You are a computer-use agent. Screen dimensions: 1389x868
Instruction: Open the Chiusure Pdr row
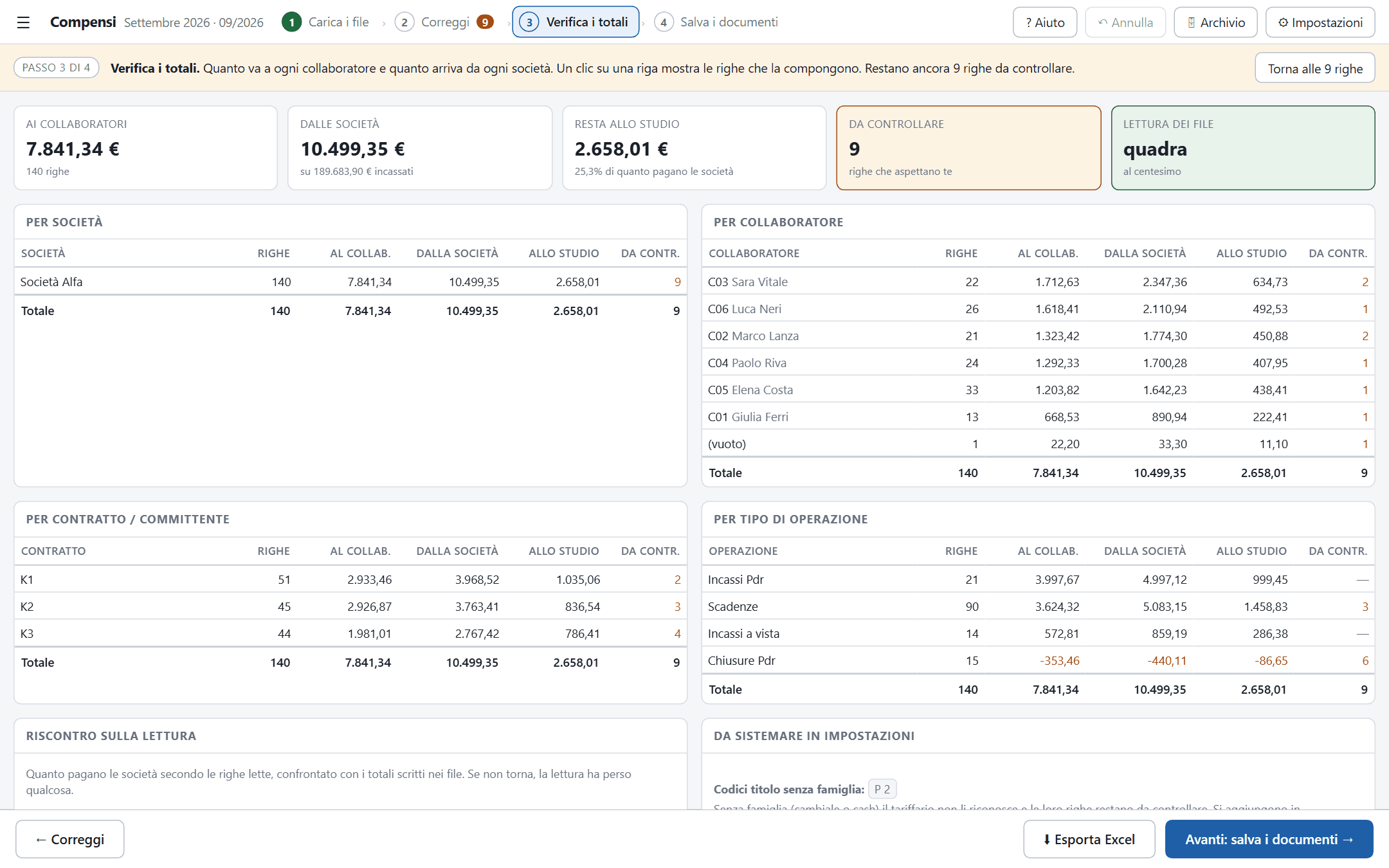pos(1038,660)
